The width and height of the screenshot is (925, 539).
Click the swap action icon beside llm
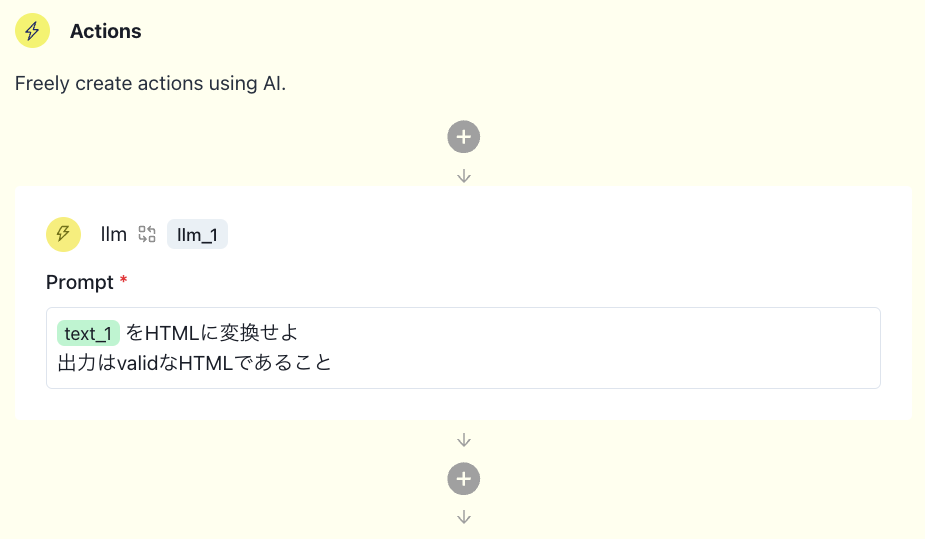147,234
